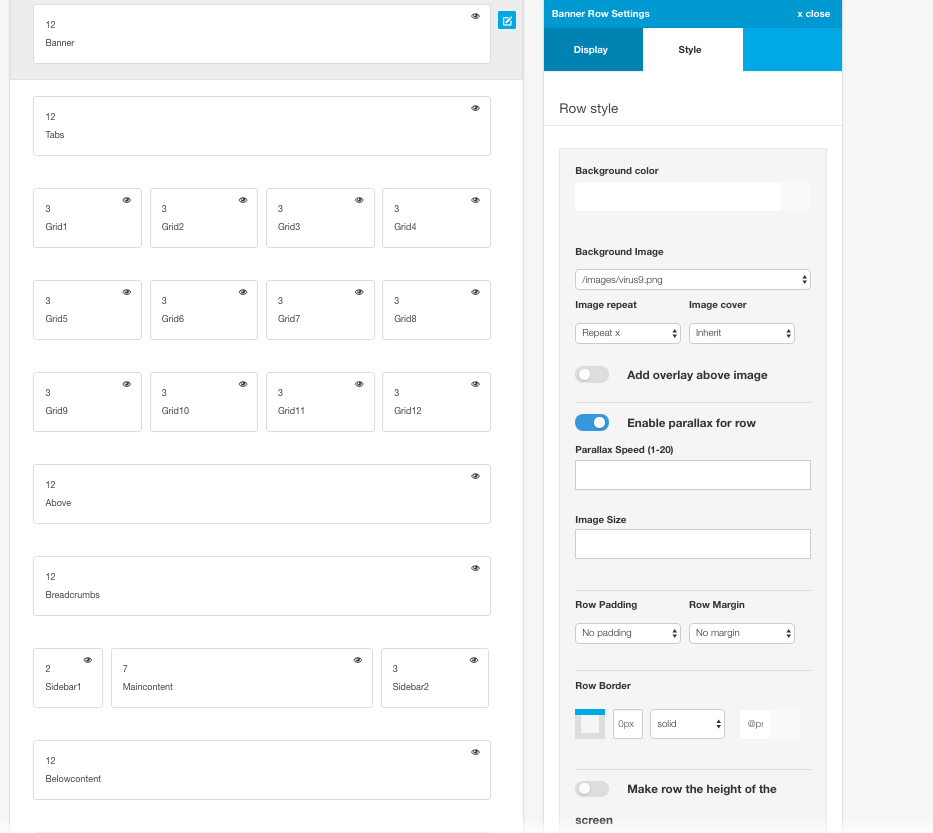This screenshot has height=833, width=933.
Task: Disable Enable parallax for row switch
Action: coord(592,422)
